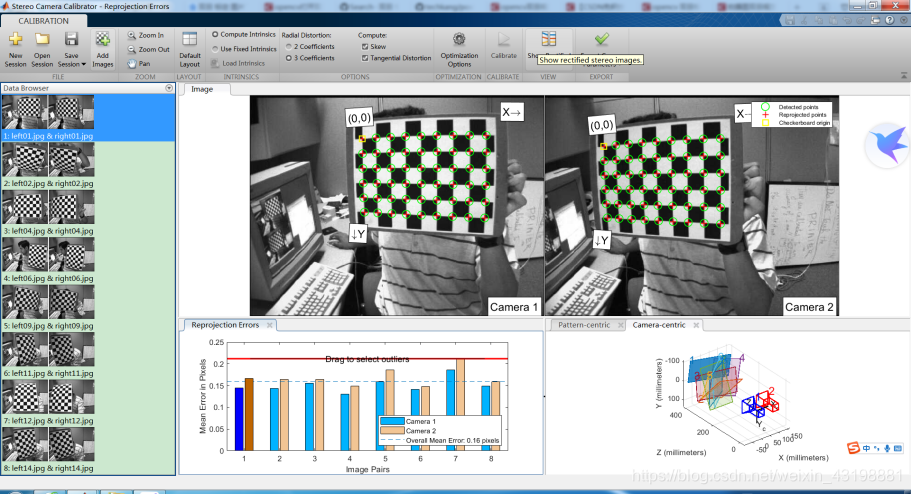The width and height of the screenshot is (911, 494).
Task: Select image pair 3: left04.jpg & right04.jpg
Action: (x=88, y=213)
